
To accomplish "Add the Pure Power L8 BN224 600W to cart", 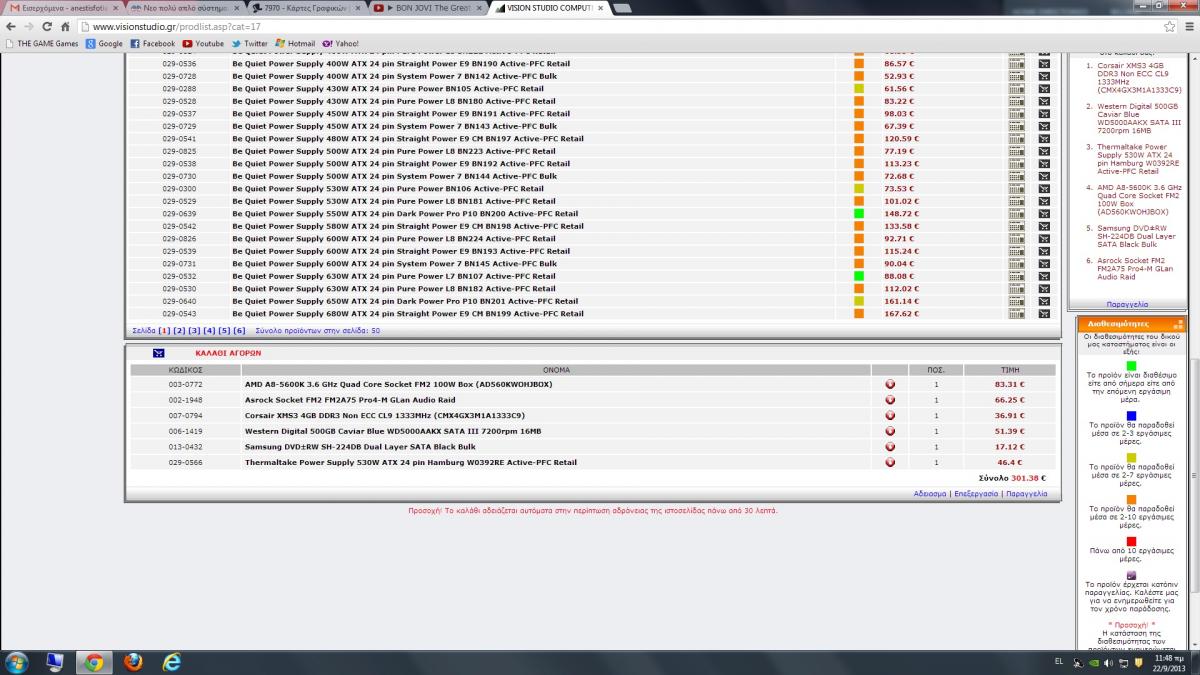I will tap(1044, 239).
